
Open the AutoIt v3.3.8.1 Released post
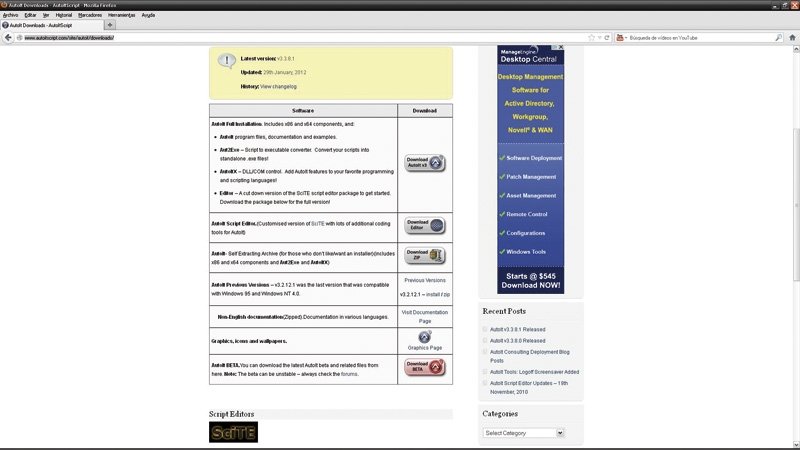pyautogui.click(x=517, y=330)
